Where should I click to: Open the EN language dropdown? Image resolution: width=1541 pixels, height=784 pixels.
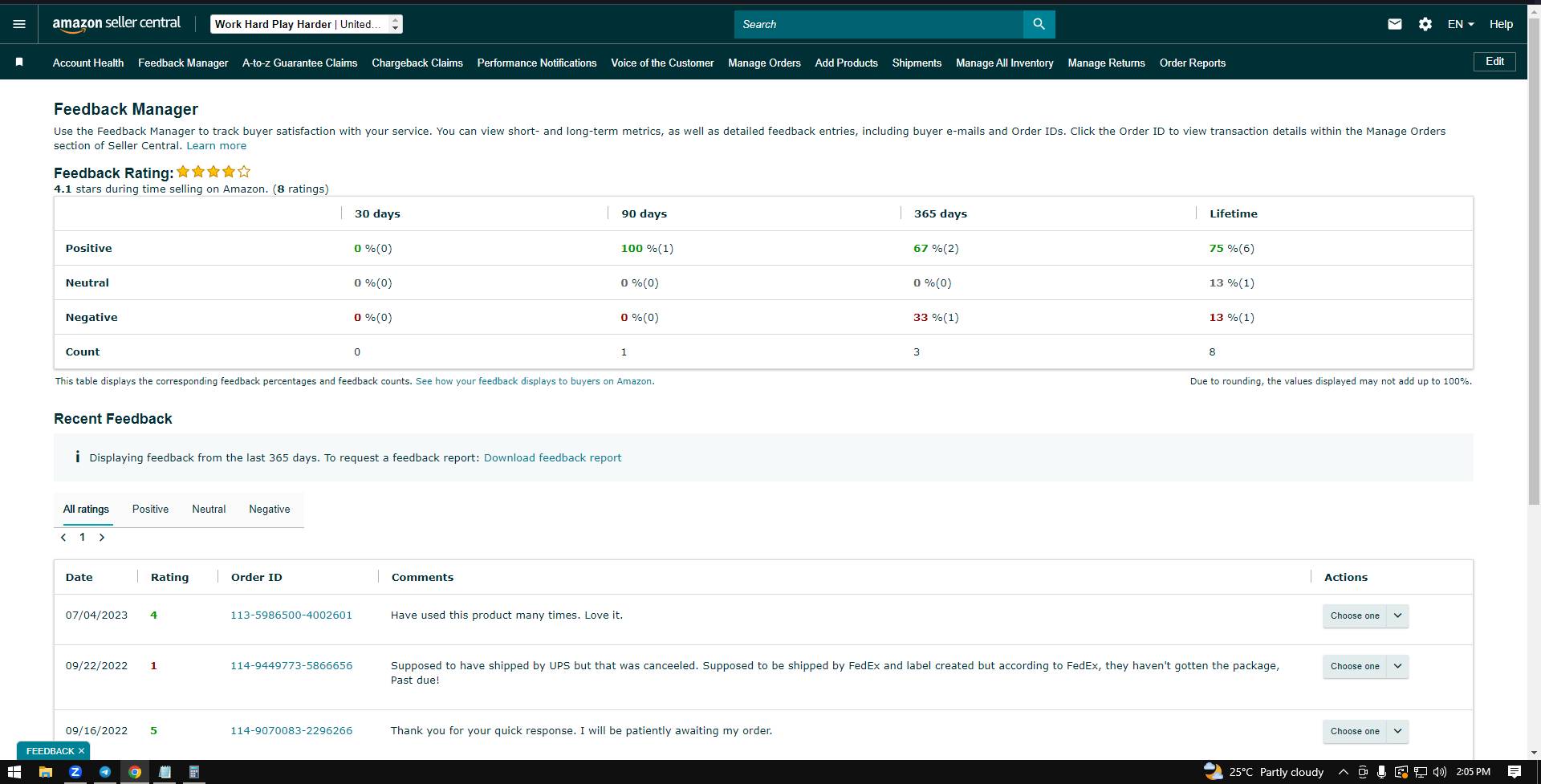tap(1461, 24)
